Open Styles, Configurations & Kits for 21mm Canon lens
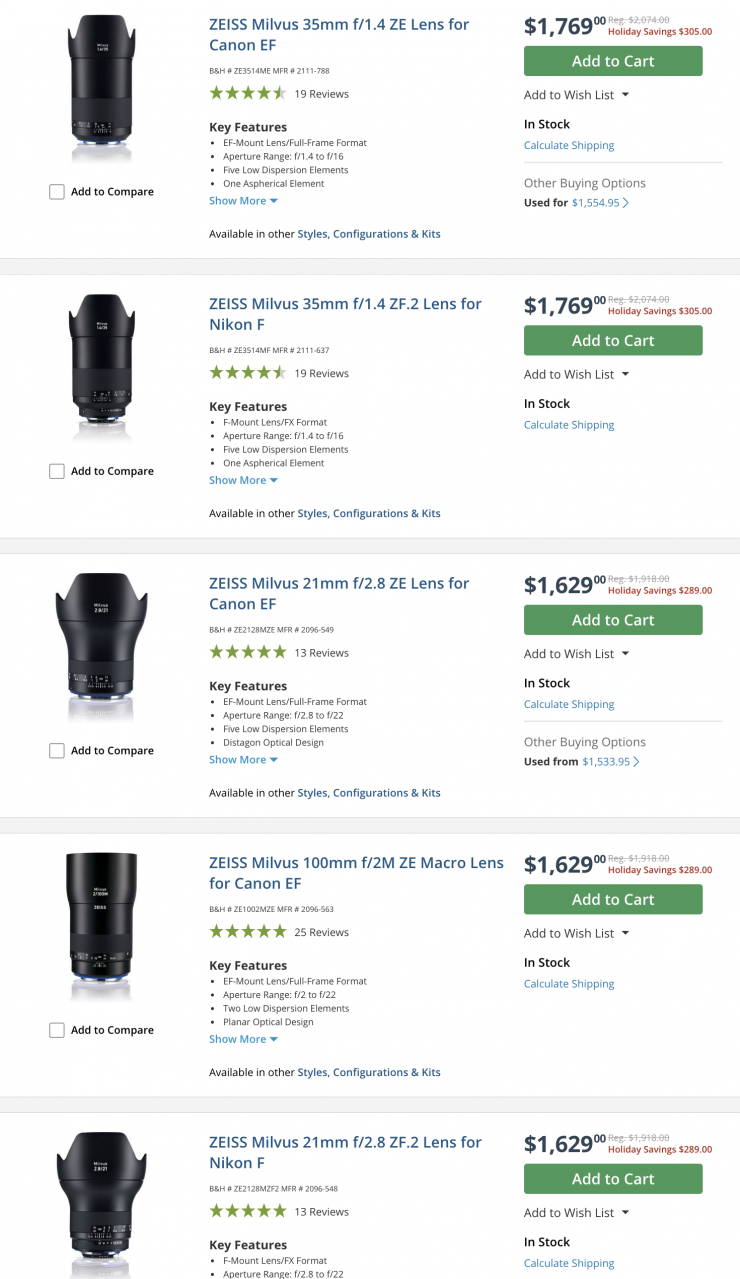The image size is (740, 1279). [369, 793]
